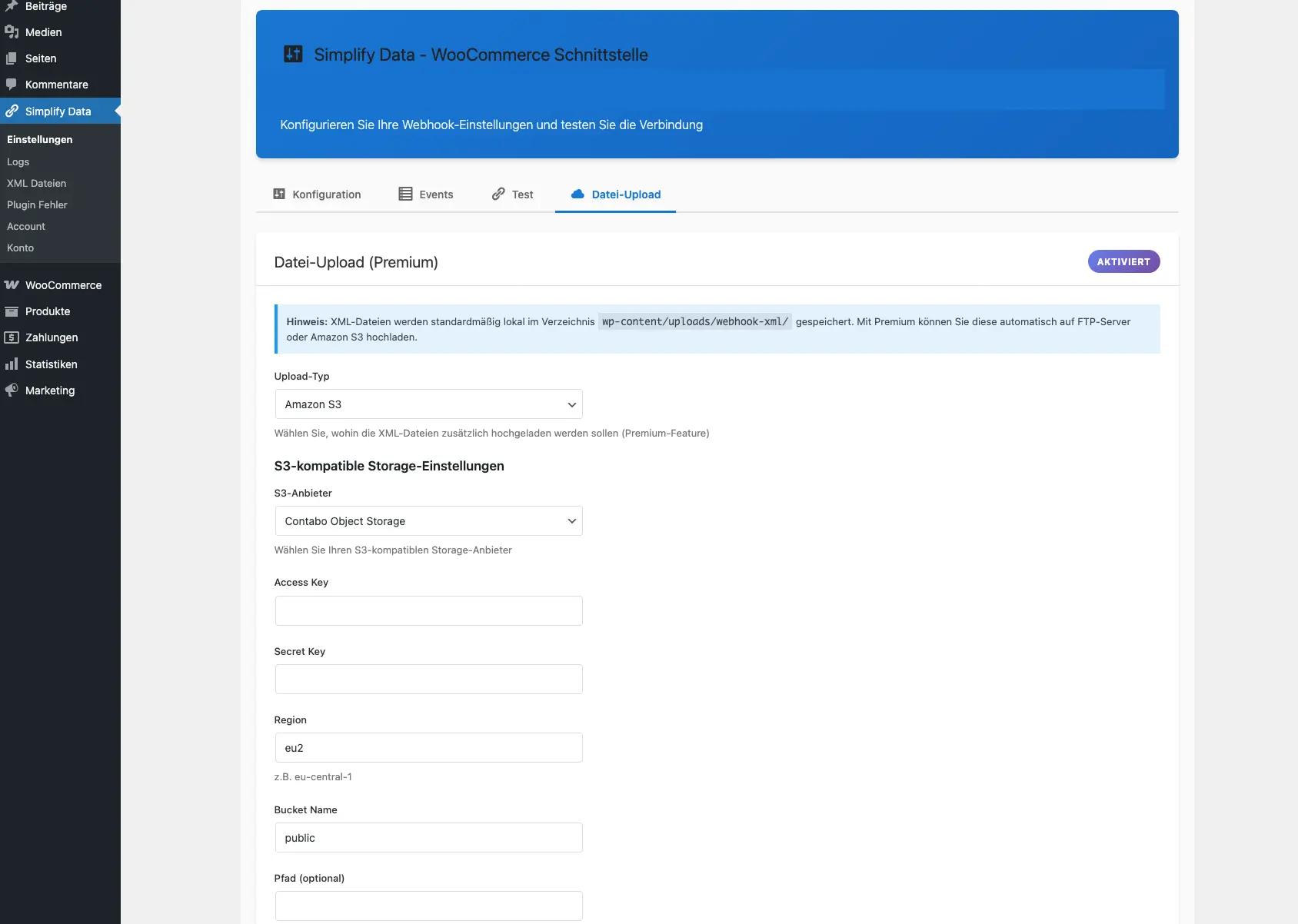This screenshot has width=1298, height=924.
Task: Click the Statistiken bar chart icon
Action: [12, 364]
